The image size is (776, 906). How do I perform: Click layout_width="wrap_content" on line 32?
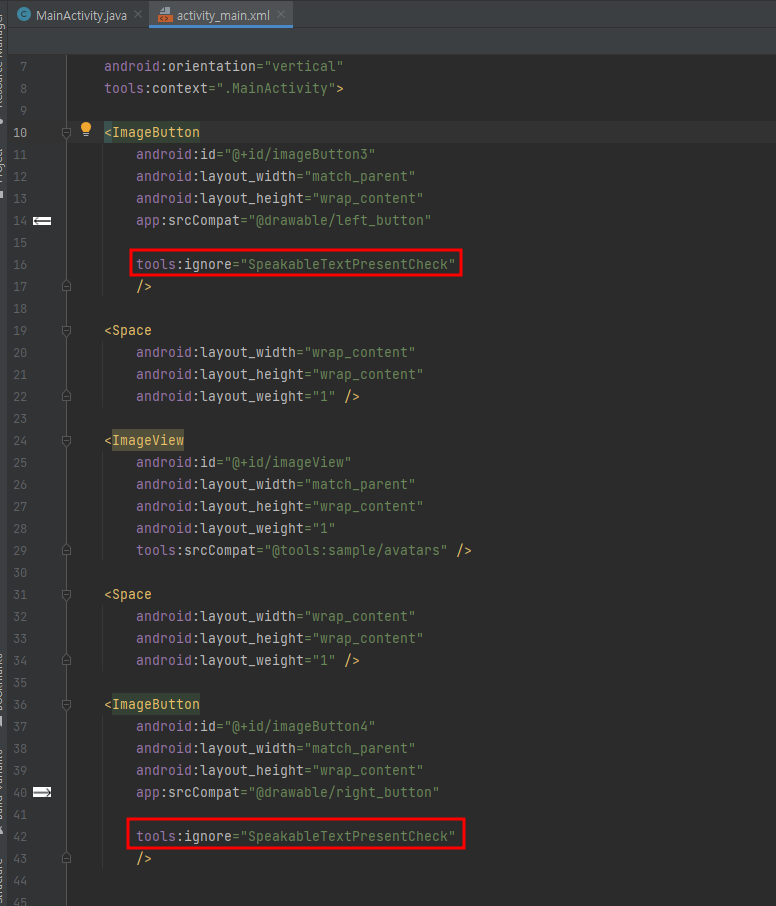coord(276,617)
